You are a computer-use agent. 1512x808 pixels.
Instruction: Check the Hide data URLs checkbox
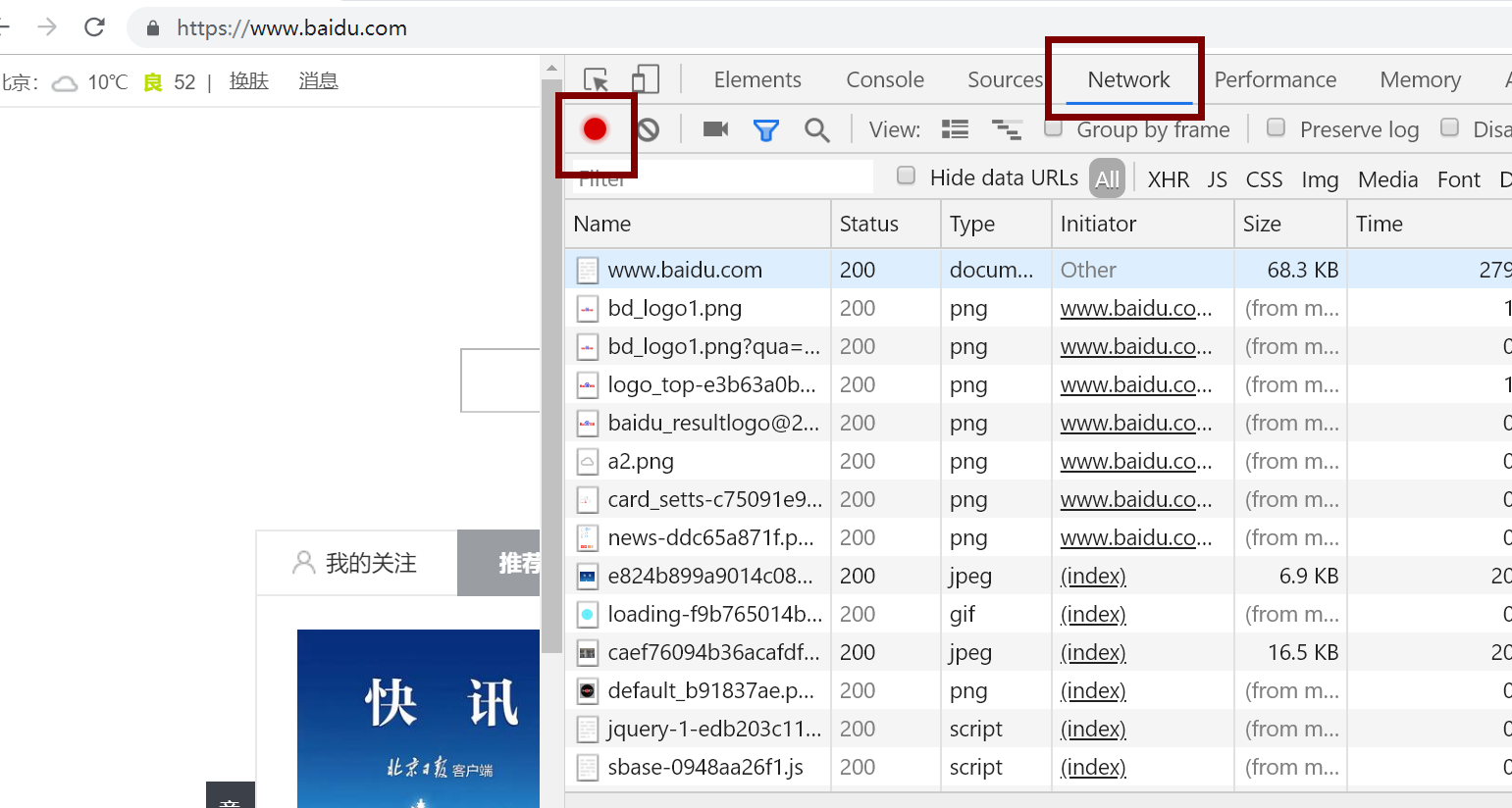(x=907, y=176)
